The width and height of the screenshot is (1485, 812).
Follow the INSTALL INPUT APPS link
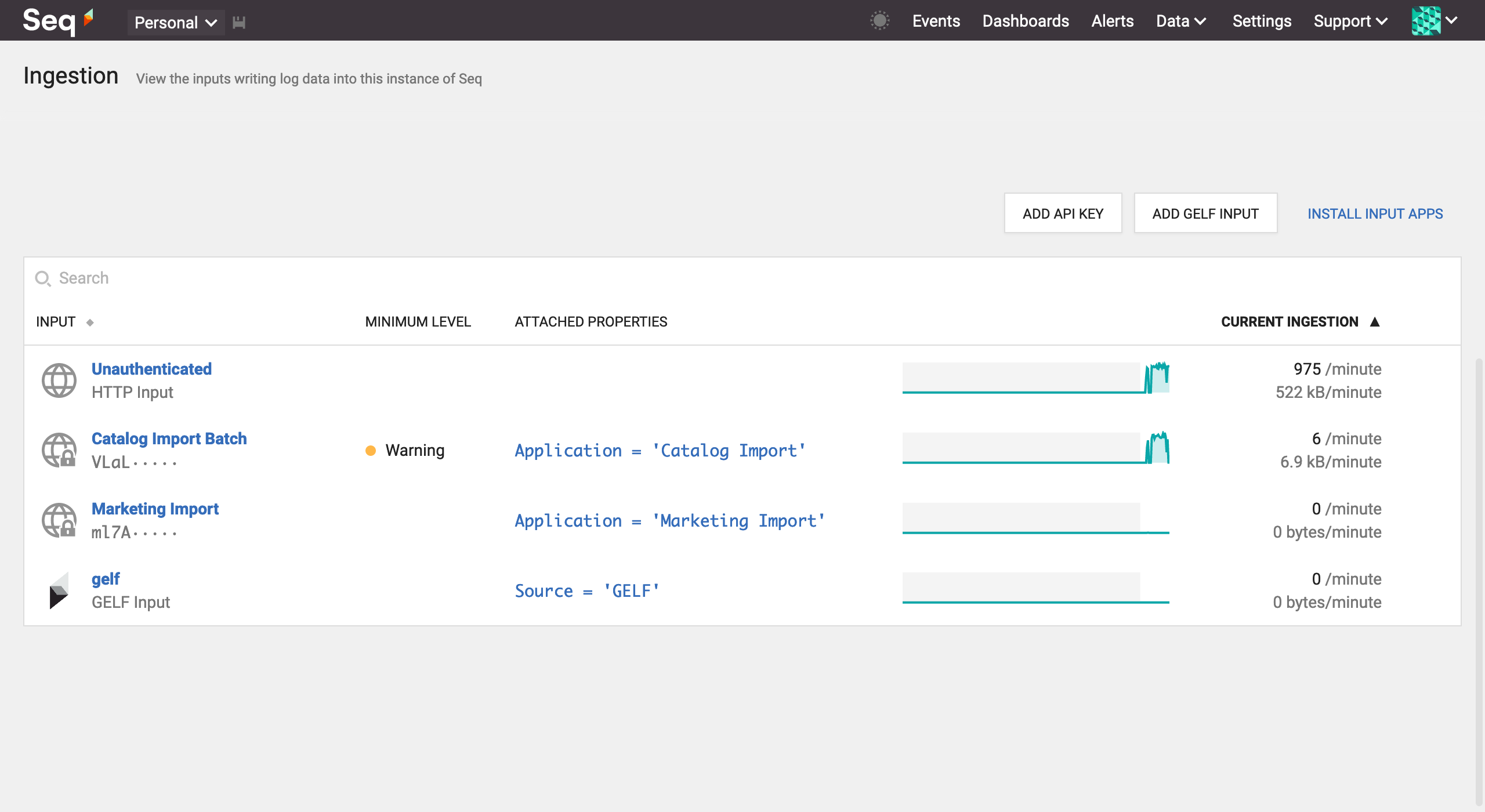1375,213
